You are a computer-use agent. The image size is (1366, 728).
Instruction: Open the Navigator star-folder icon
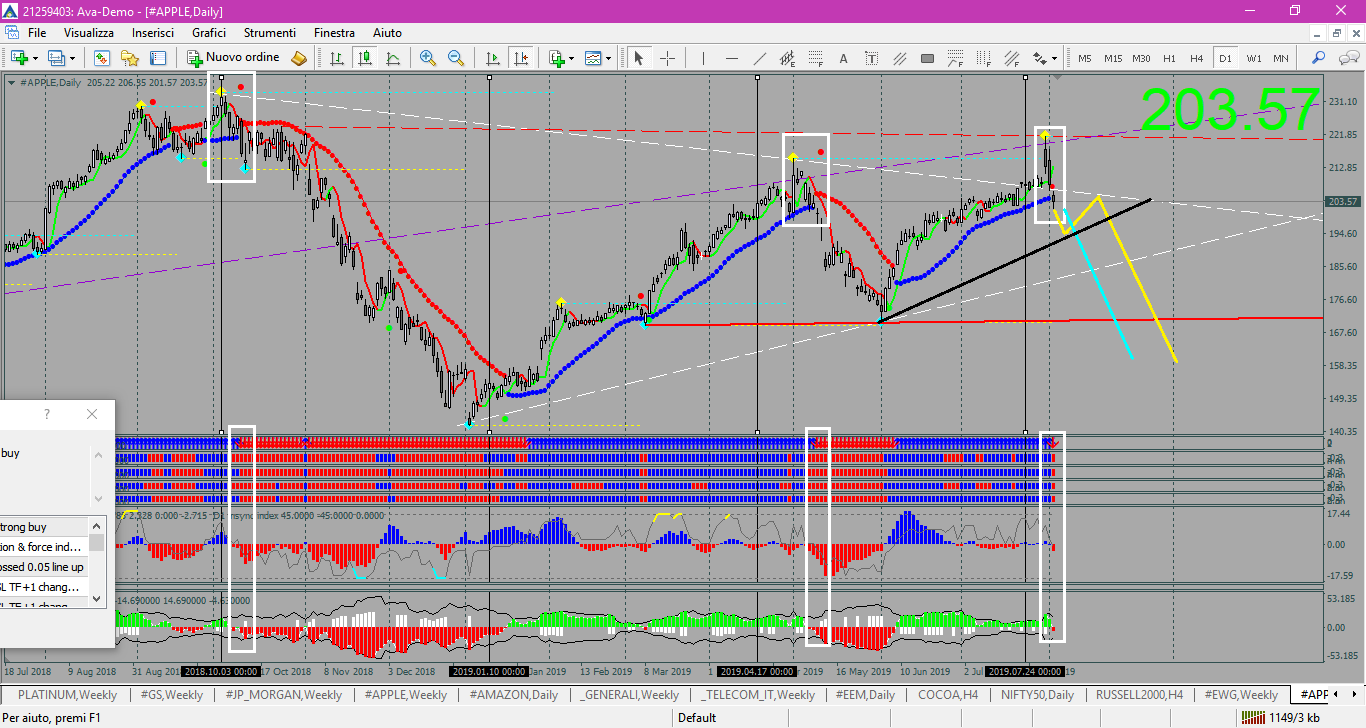129,57
